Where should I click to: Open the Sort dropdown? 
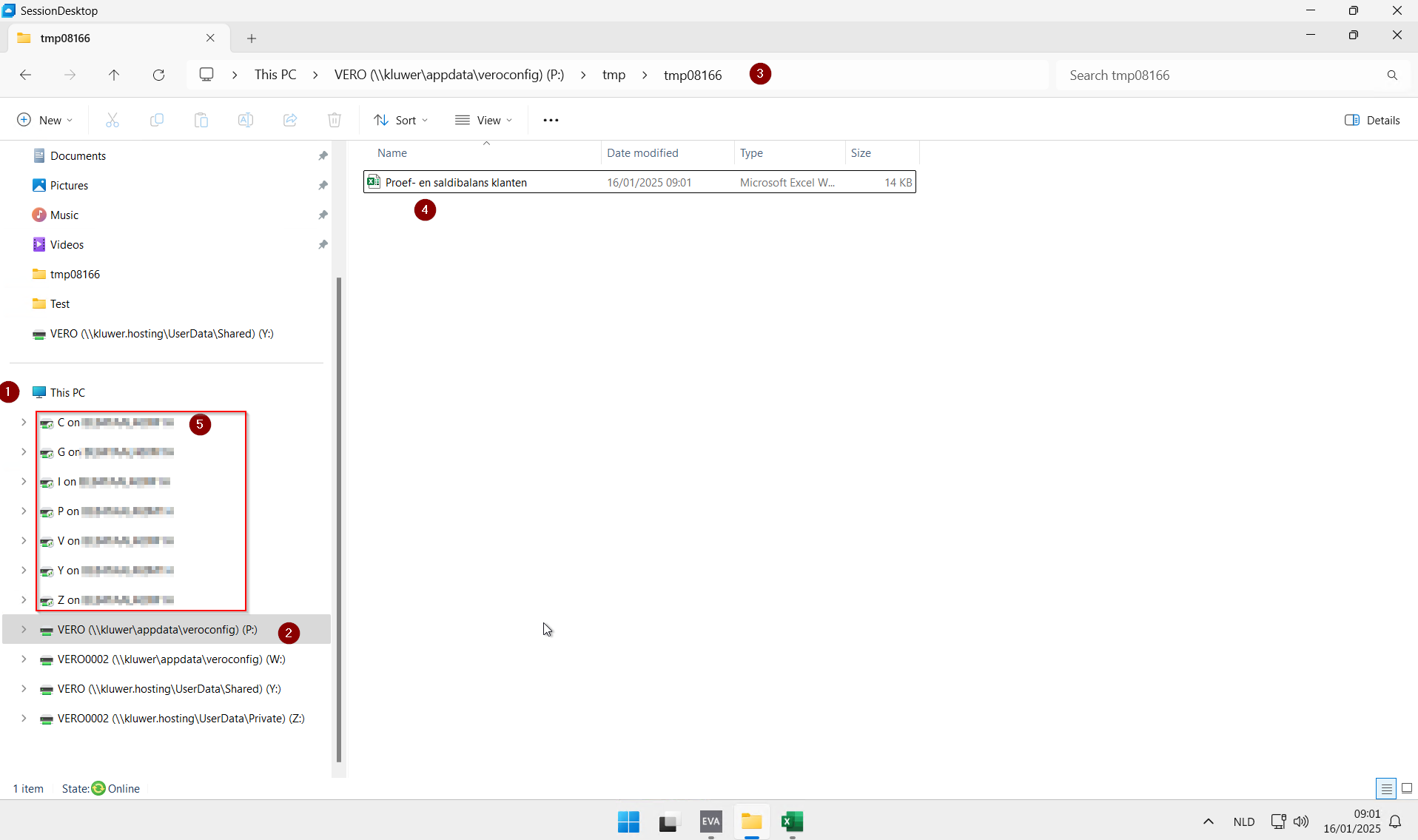pos(400,120)
